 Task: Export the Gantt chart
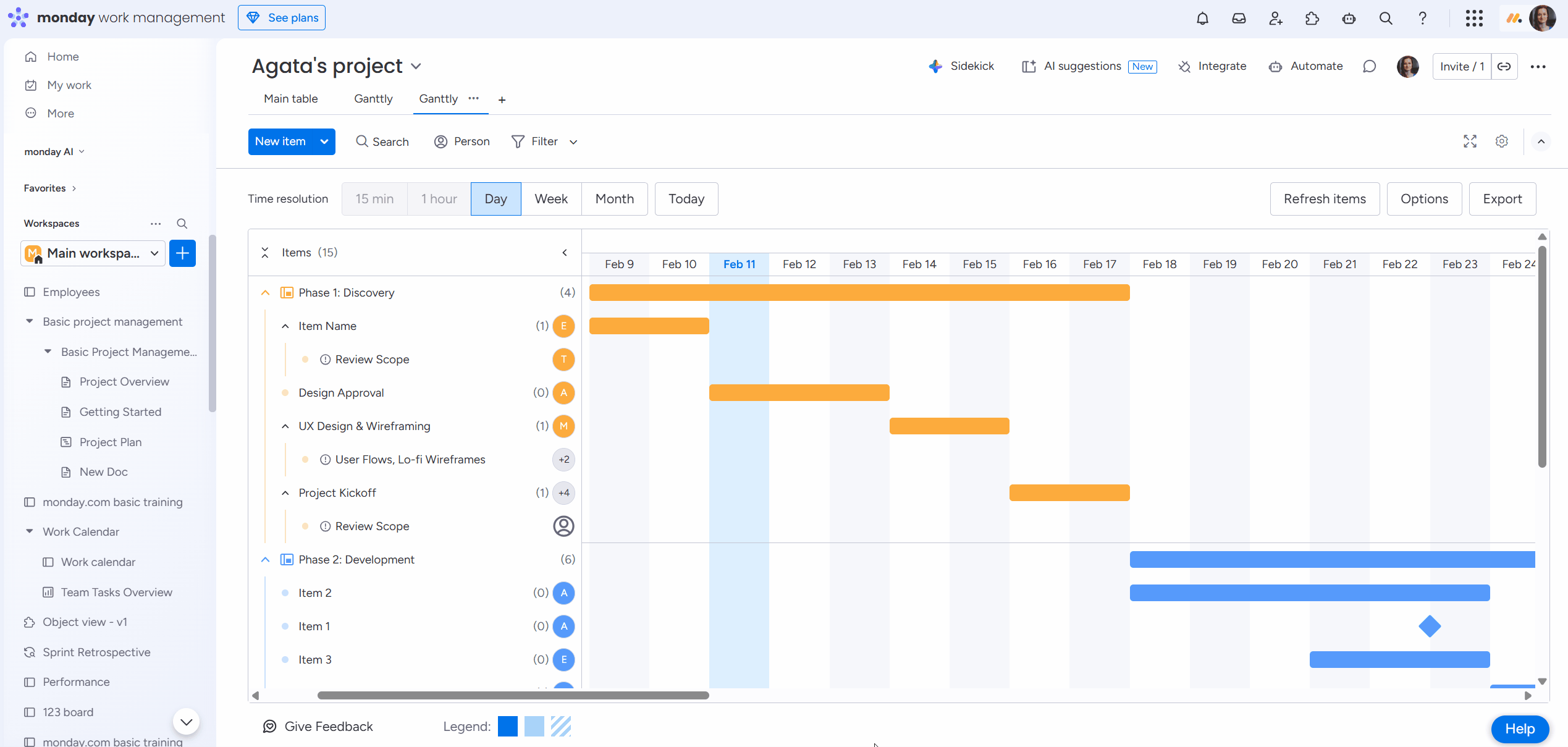pyautogui.click(x=1503, y=199)
